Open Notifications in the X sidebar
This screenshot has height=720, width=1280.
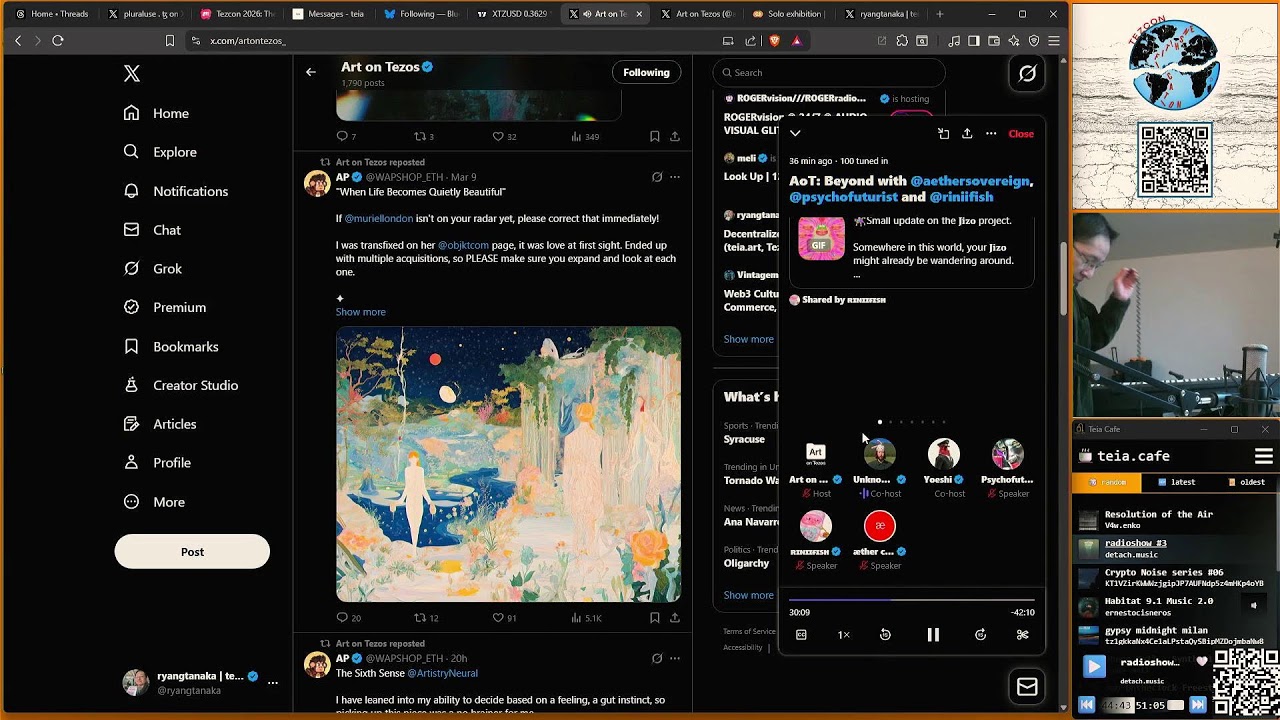176,191
